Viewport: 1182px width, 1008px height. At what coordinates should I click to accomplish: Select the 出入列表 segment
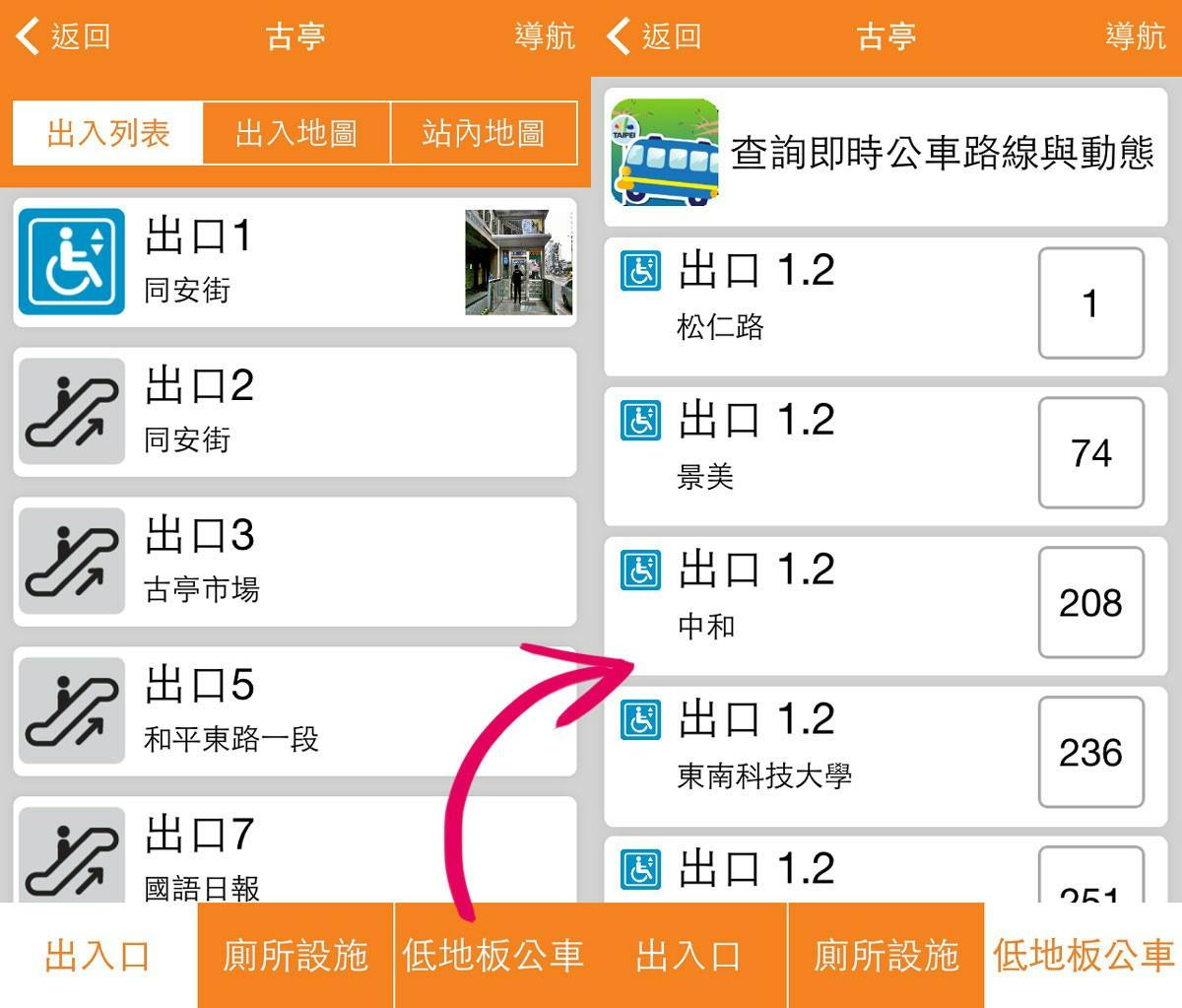[x=108, y=133]
